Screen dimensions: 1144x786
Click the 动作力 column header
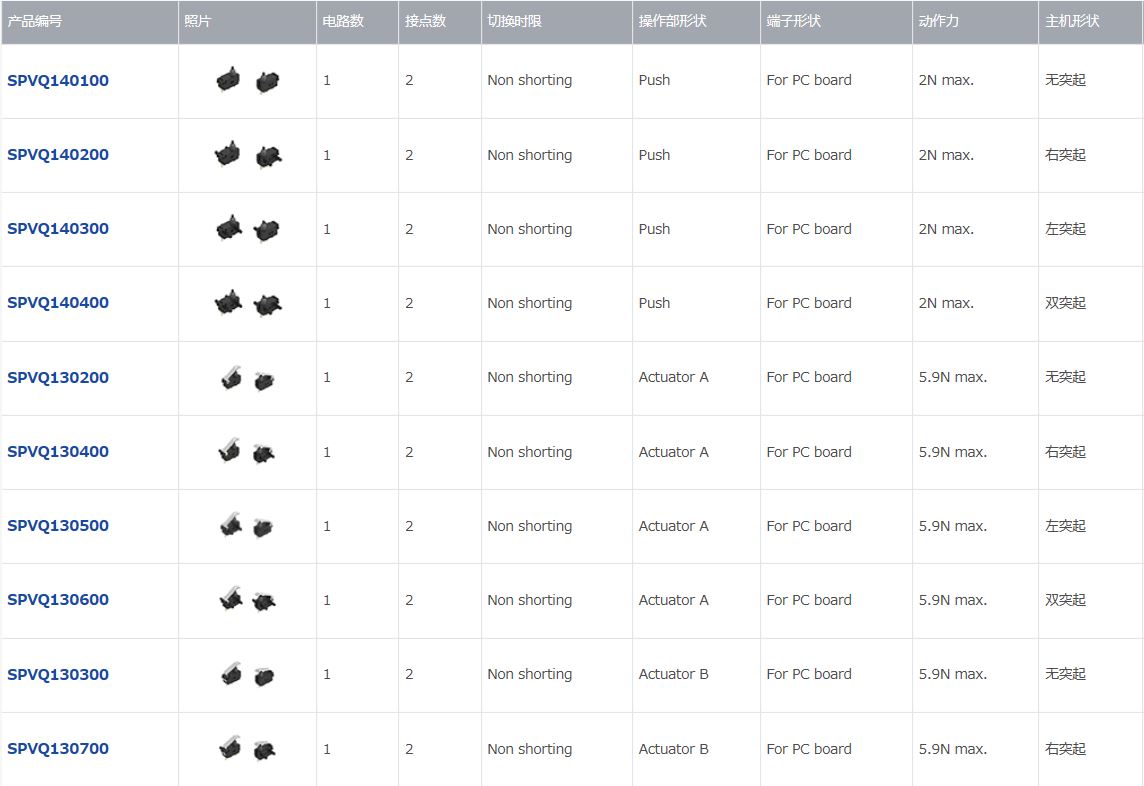938,21
